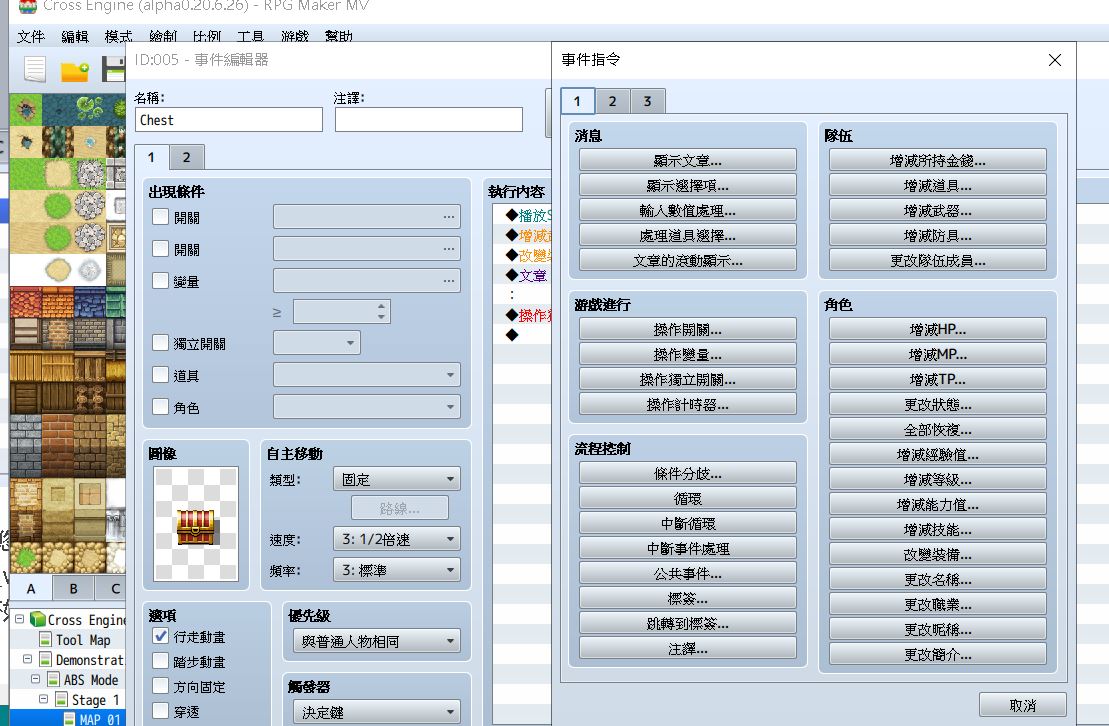Open the 編輯 menu
This screenshot has height=726, width=1109.
(74, 36)
